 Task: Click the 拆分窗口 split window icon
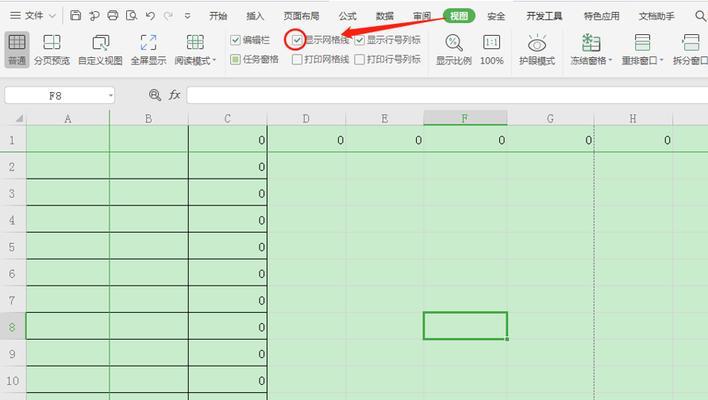(691, 43)
